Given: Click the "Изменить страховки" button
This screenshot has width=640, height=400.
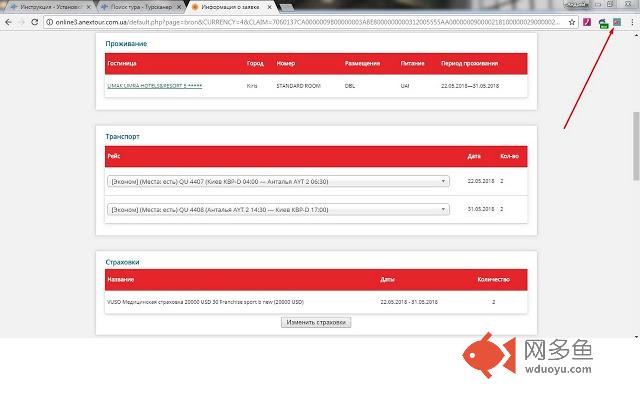Looking at the screenshot, I should click(x=316, y=322).
